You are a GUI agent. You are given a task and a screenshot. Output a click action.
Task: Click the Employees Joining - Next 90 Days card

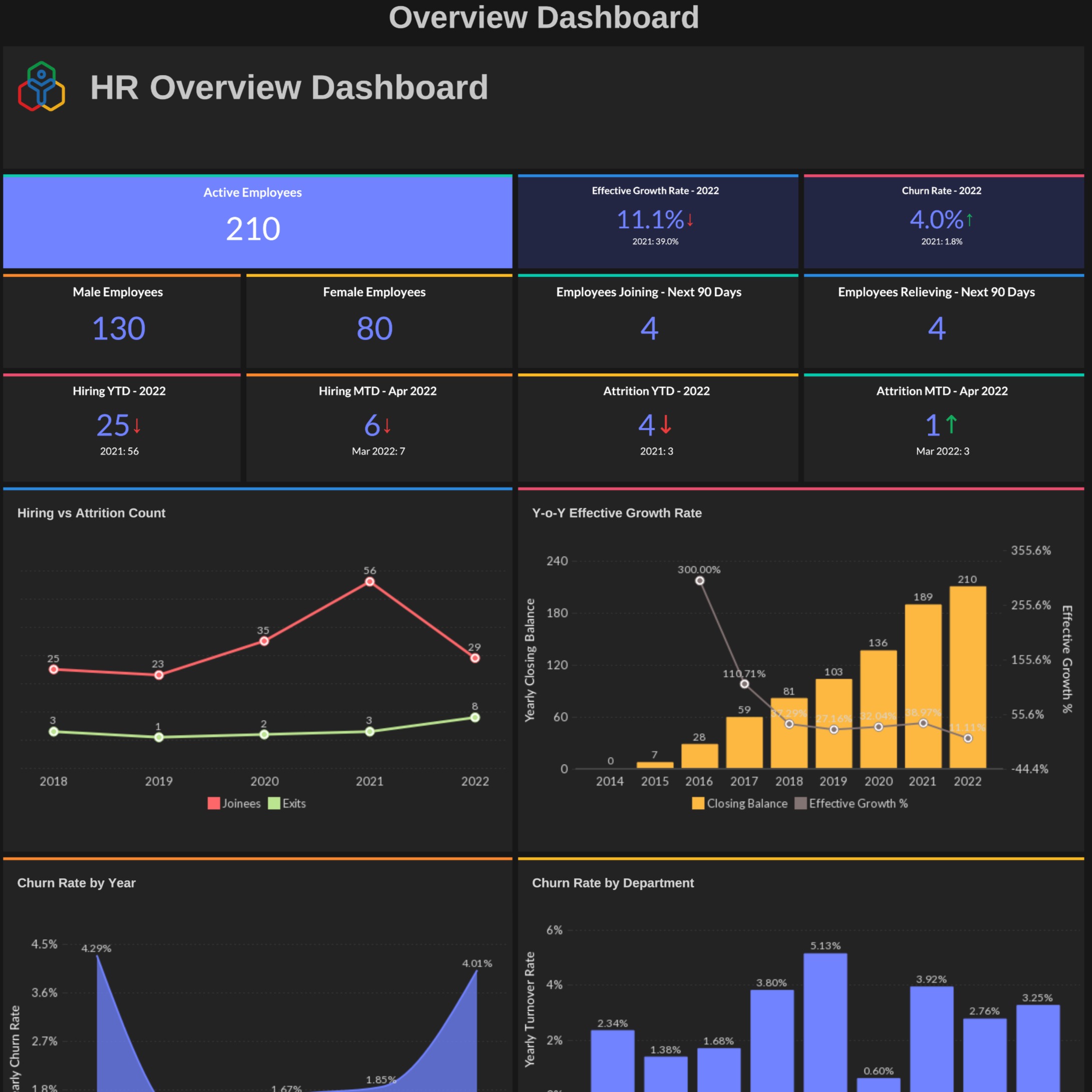click(649, 320)
